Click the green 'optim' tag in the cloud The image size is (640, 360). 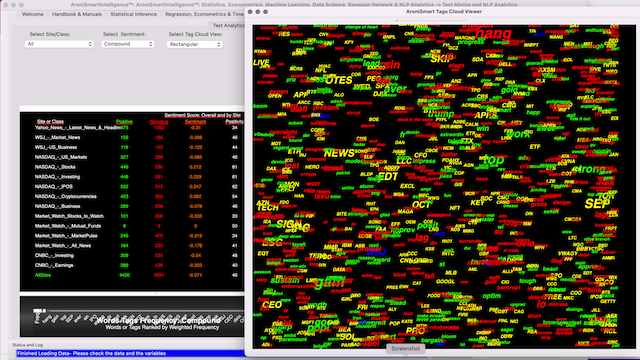[x=491, y=296]
